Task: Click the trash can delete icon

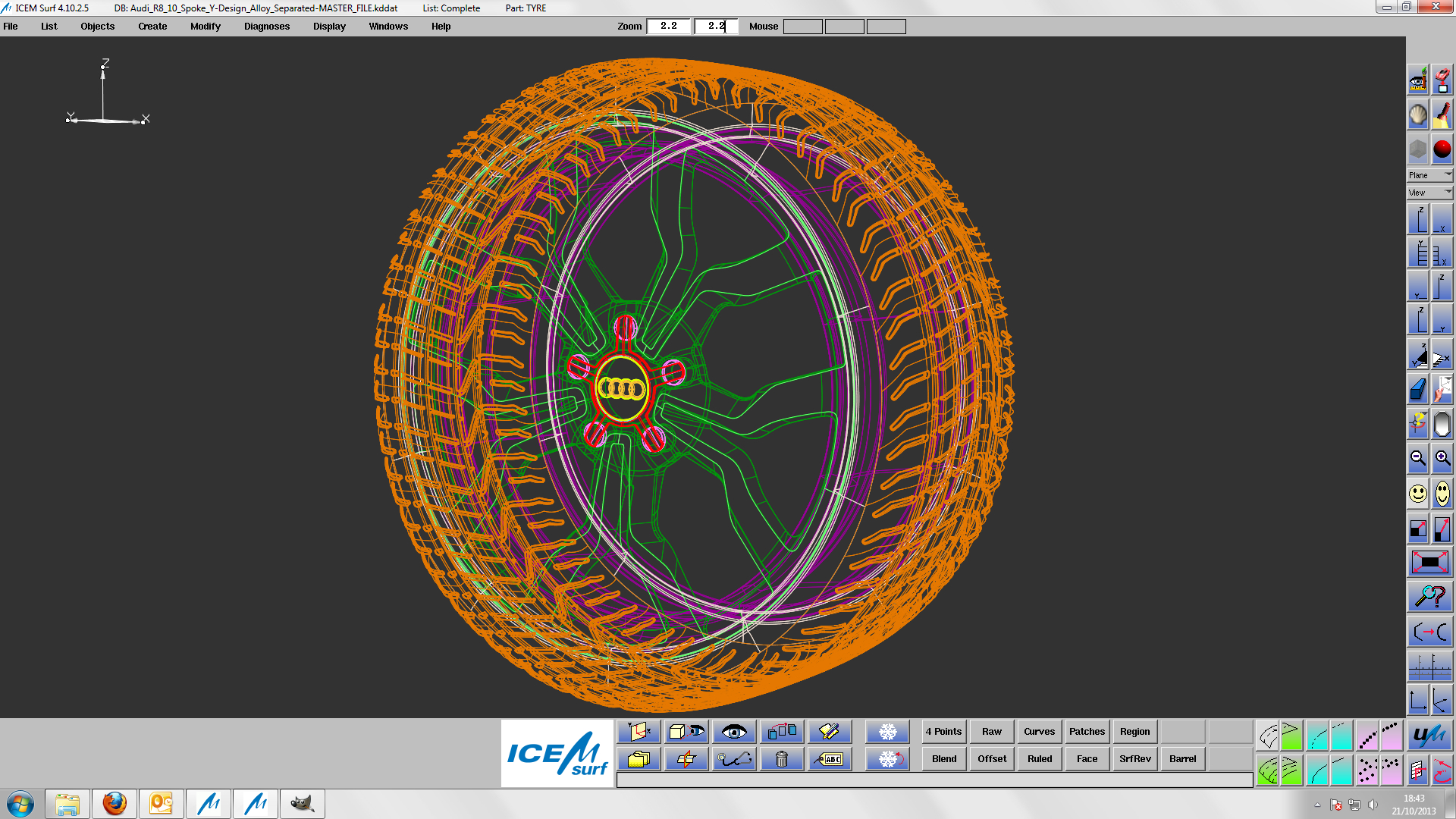Action: (782, 759)
